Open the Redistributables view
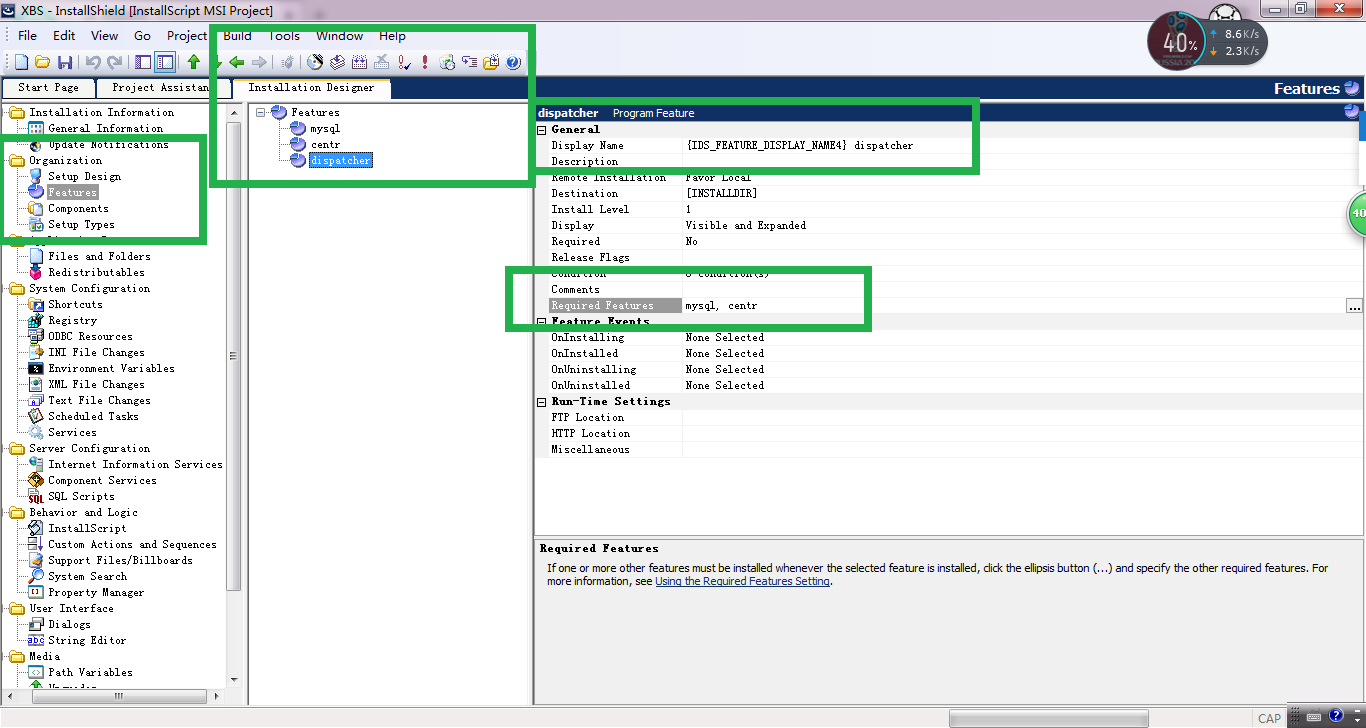 (x=96, y=272)
